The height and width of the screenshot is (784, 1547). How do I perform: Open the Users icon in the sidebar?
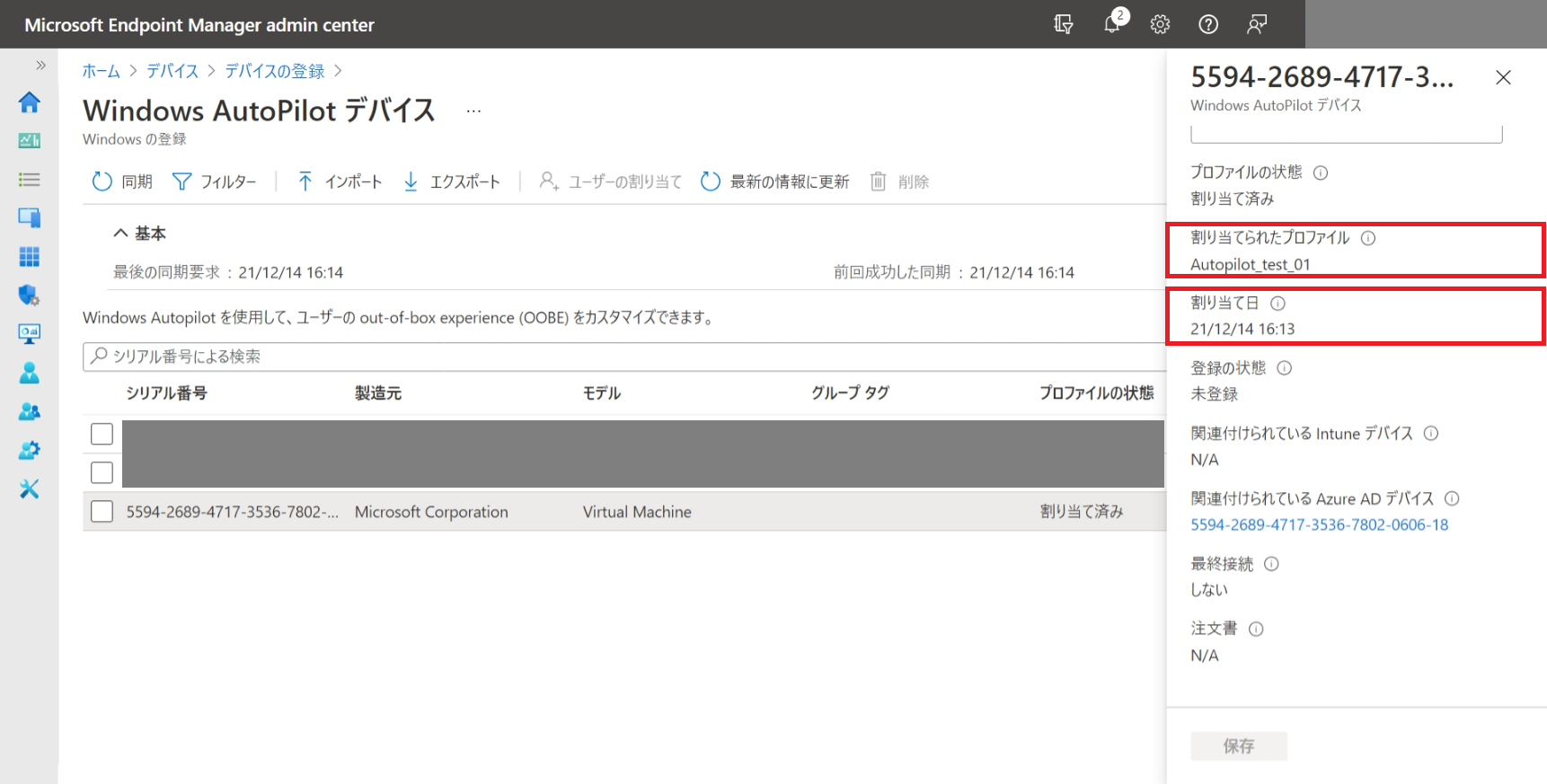[x=29, y=373]
